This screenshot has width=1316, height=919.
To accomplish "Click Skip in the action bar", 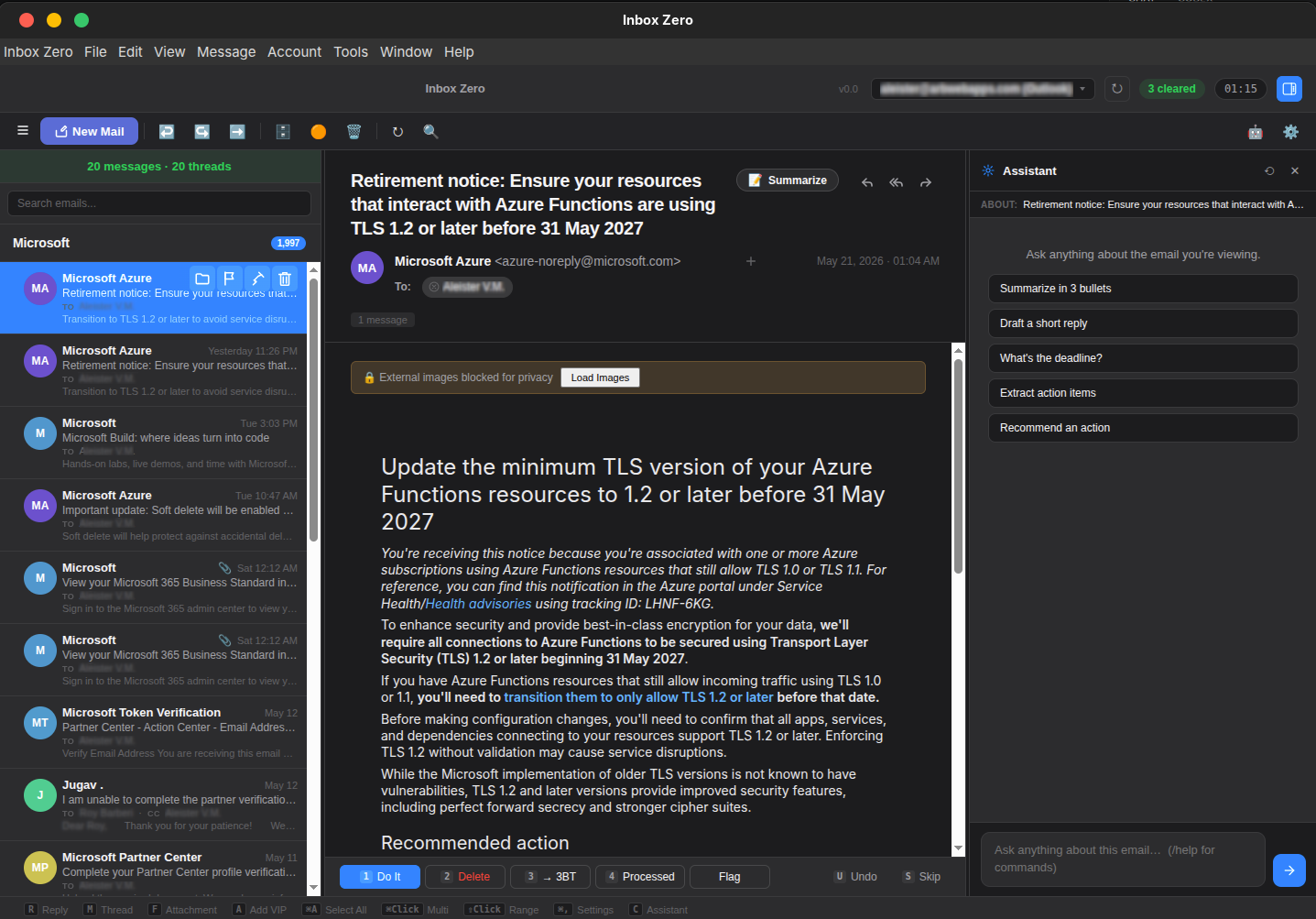I will click(x=921, y=877).
